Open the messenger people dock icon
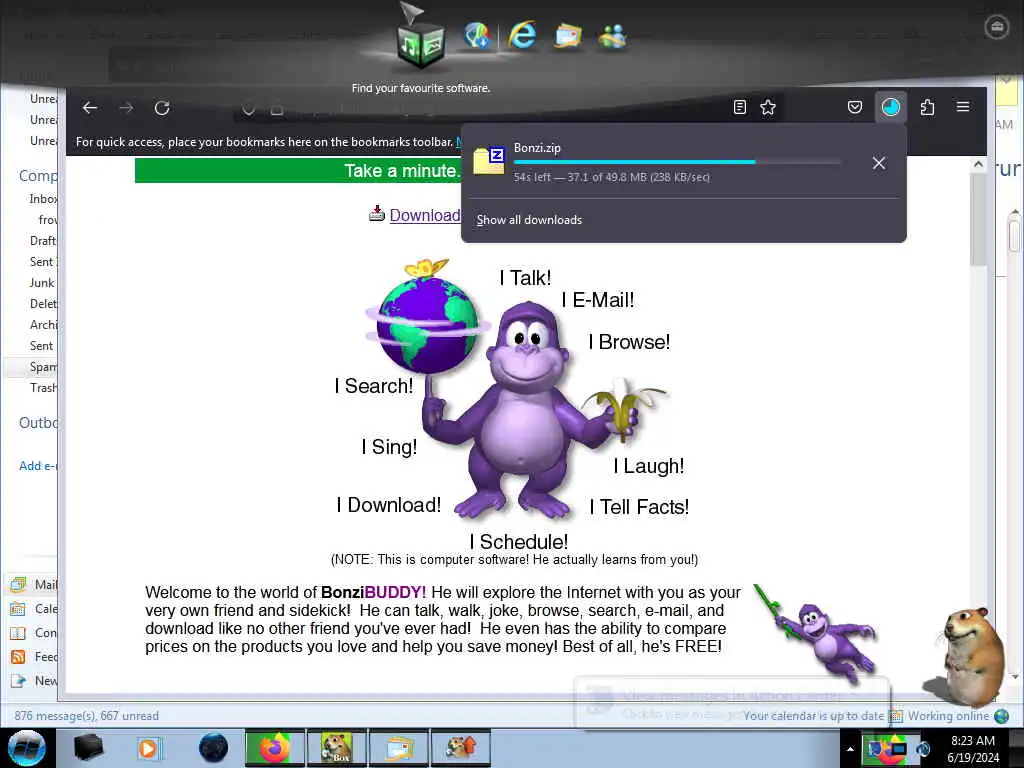 tap(613, 37)
